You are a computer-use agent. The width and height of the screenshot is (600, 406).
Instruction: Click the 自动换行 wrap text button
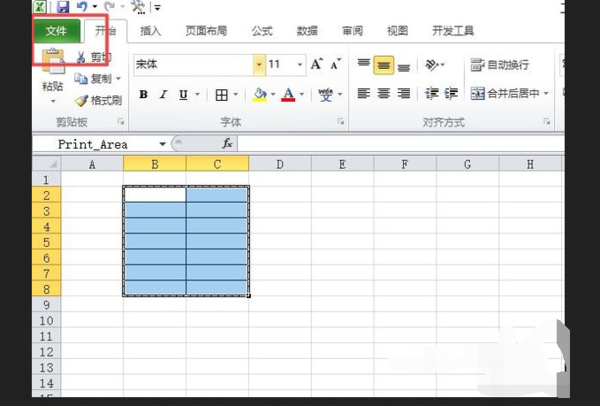point(500,65)
